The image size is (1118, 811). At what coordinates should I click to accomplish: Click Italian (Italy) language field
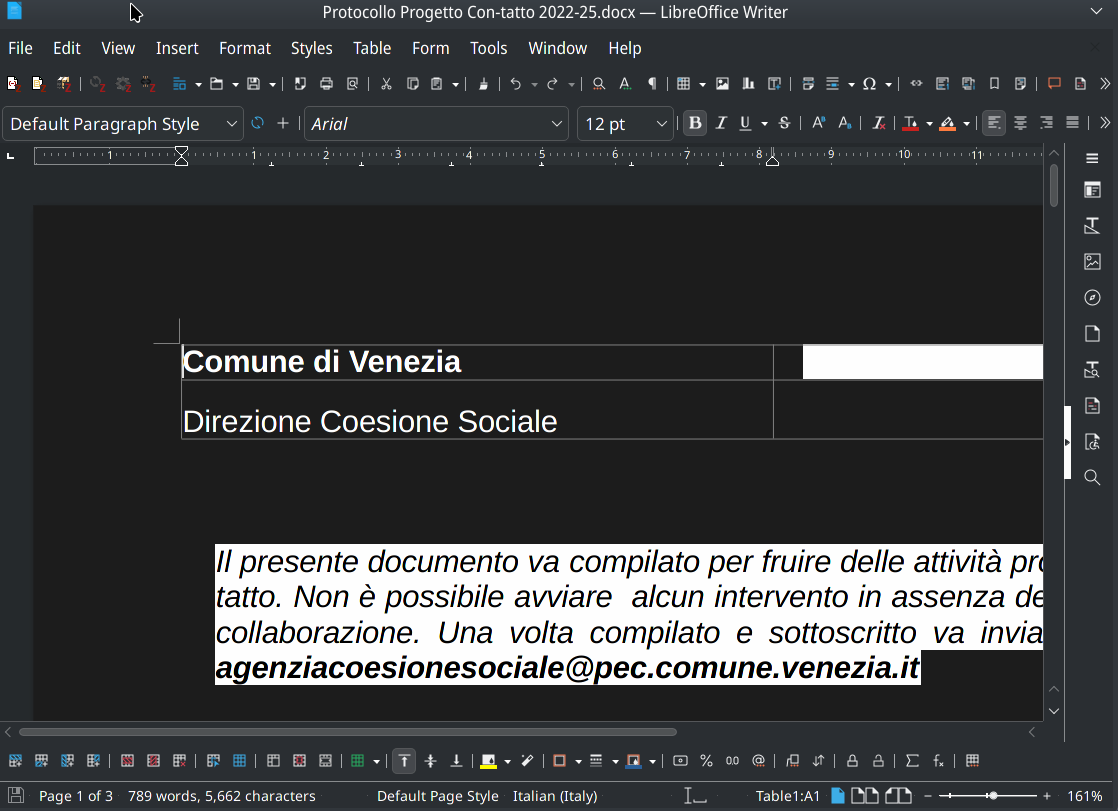pos(555,796)
